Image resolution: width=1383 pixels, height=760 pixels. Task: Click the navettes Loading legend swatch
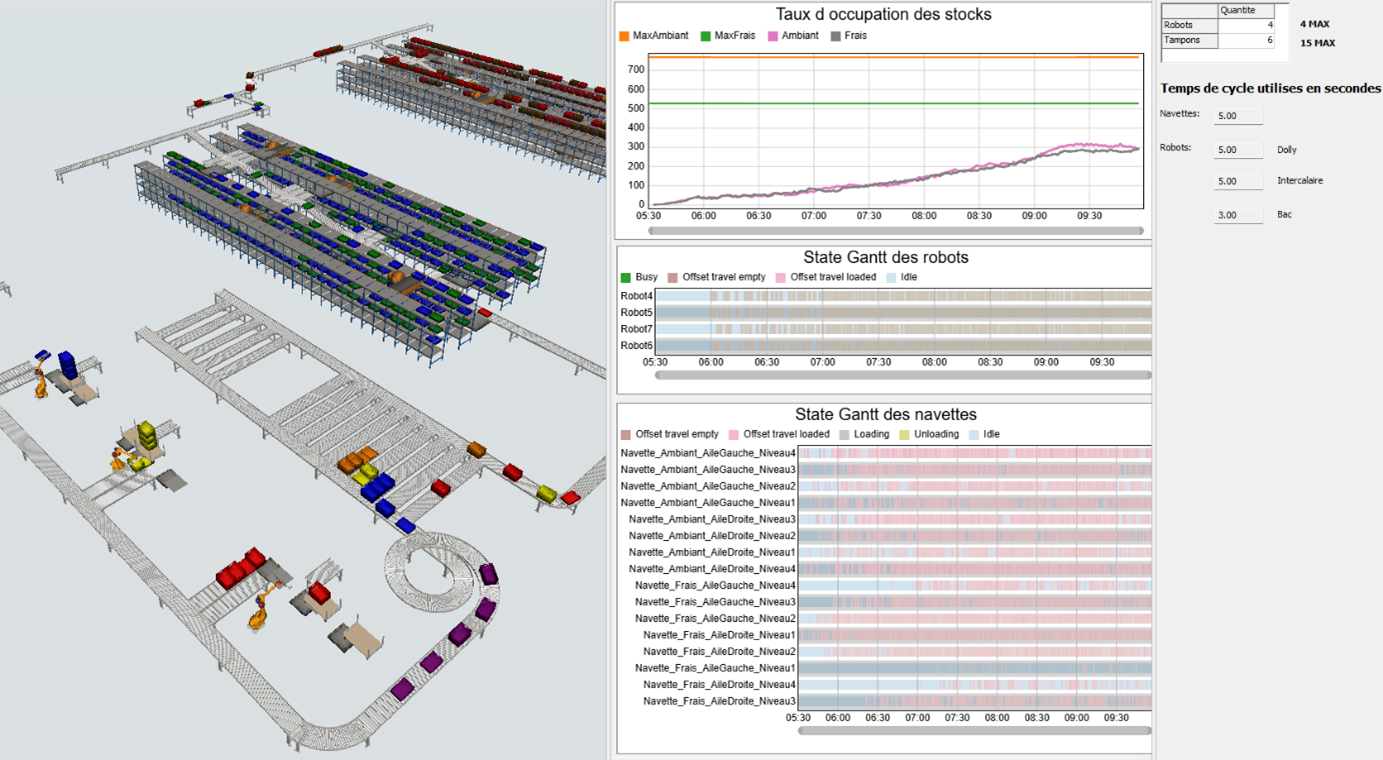click(x=844, y=435)
